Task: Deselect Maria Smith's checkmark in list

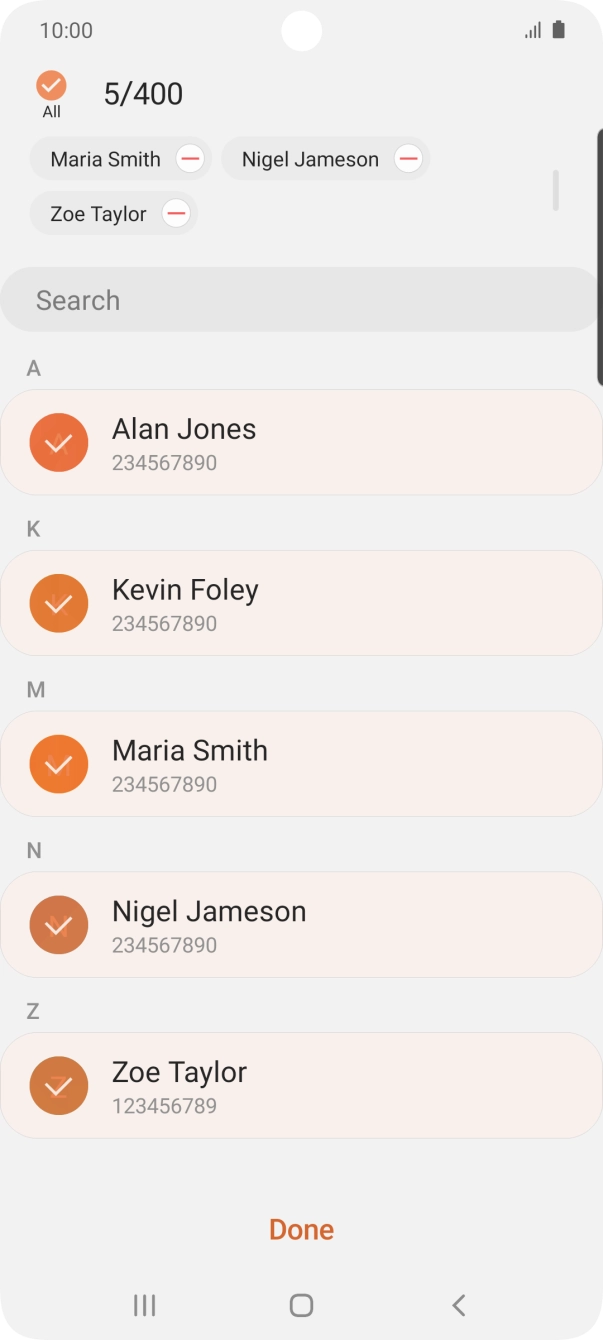Action: click(59, 764)
